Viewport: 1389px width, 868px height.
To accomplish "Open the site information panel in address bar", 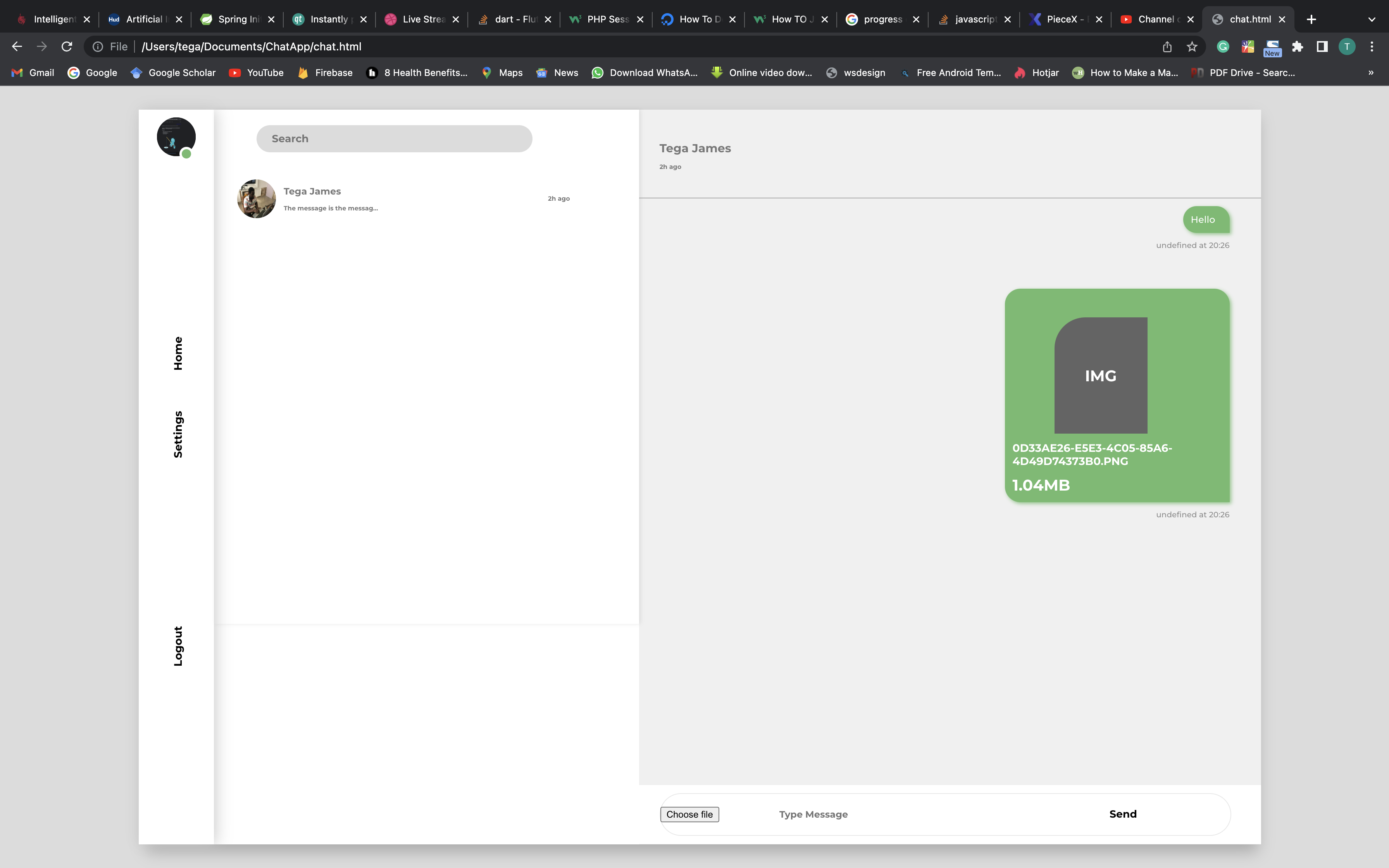I will pos(98,46).
